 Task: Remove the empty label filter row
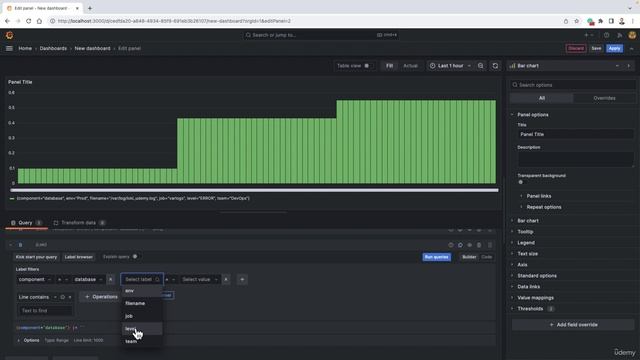point(226,280)
